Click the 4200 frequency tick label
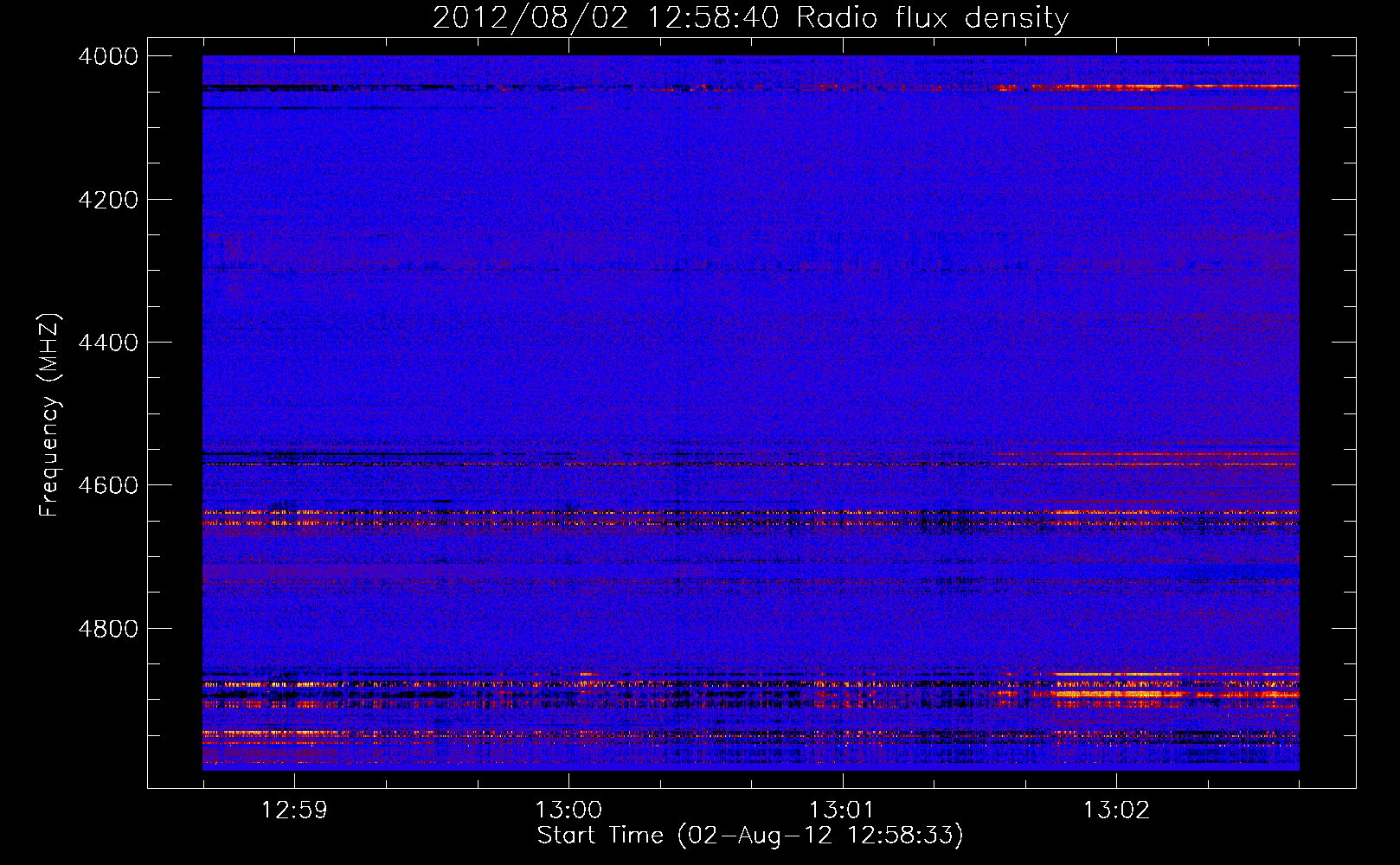Viewport: 1400px width, 865px height. pos(108,200)
